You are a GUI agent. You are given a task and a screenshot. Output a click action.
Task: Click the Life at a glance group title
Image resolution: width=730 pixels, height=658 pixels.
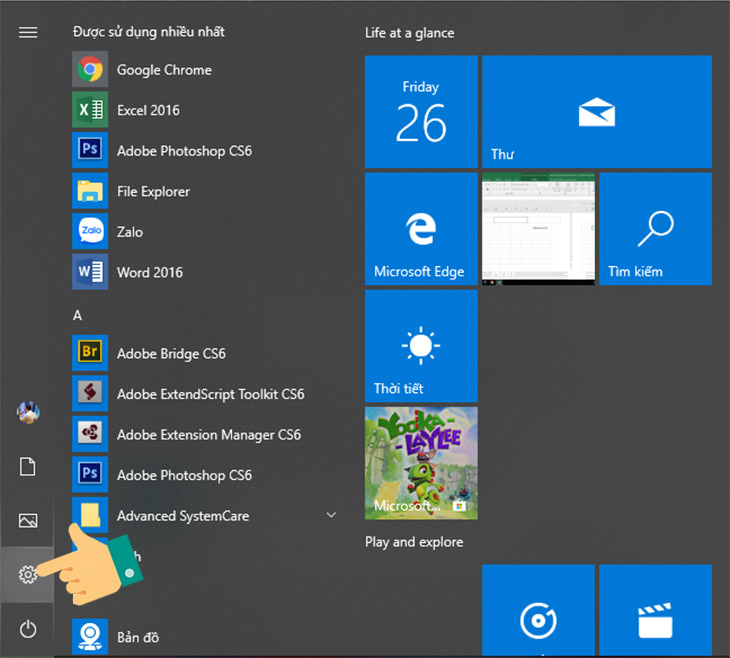(409, 33)
